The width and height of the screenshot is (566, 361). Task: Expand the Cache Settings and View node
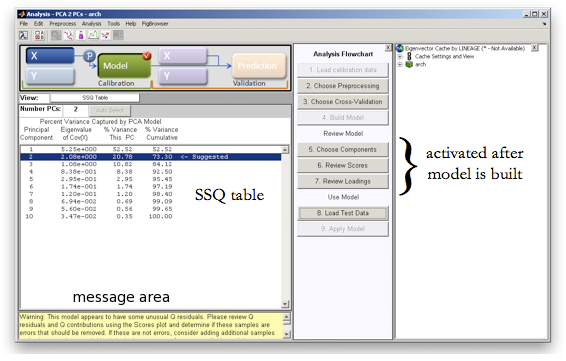coord(400,56)
